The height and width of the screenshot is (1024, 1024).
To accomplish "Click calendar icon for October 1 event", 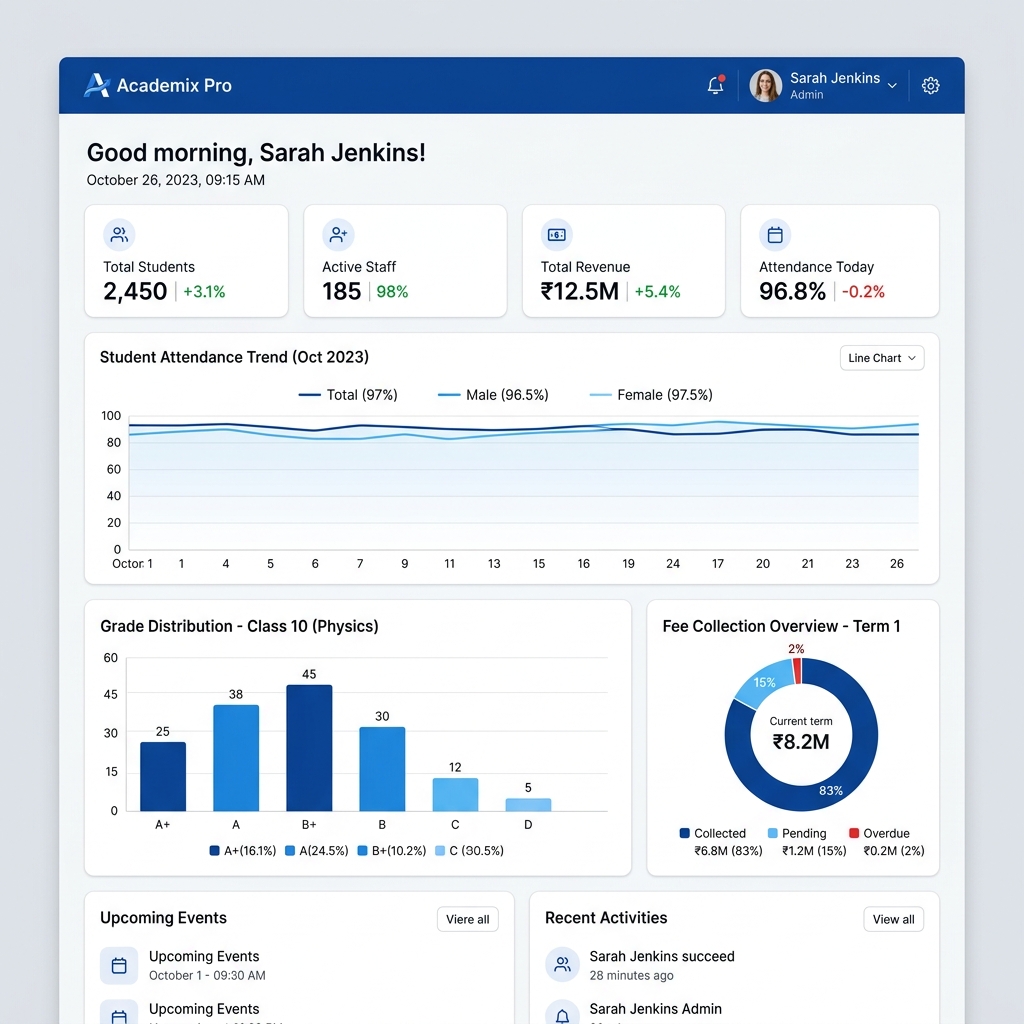I will click(x=119, y=965).
